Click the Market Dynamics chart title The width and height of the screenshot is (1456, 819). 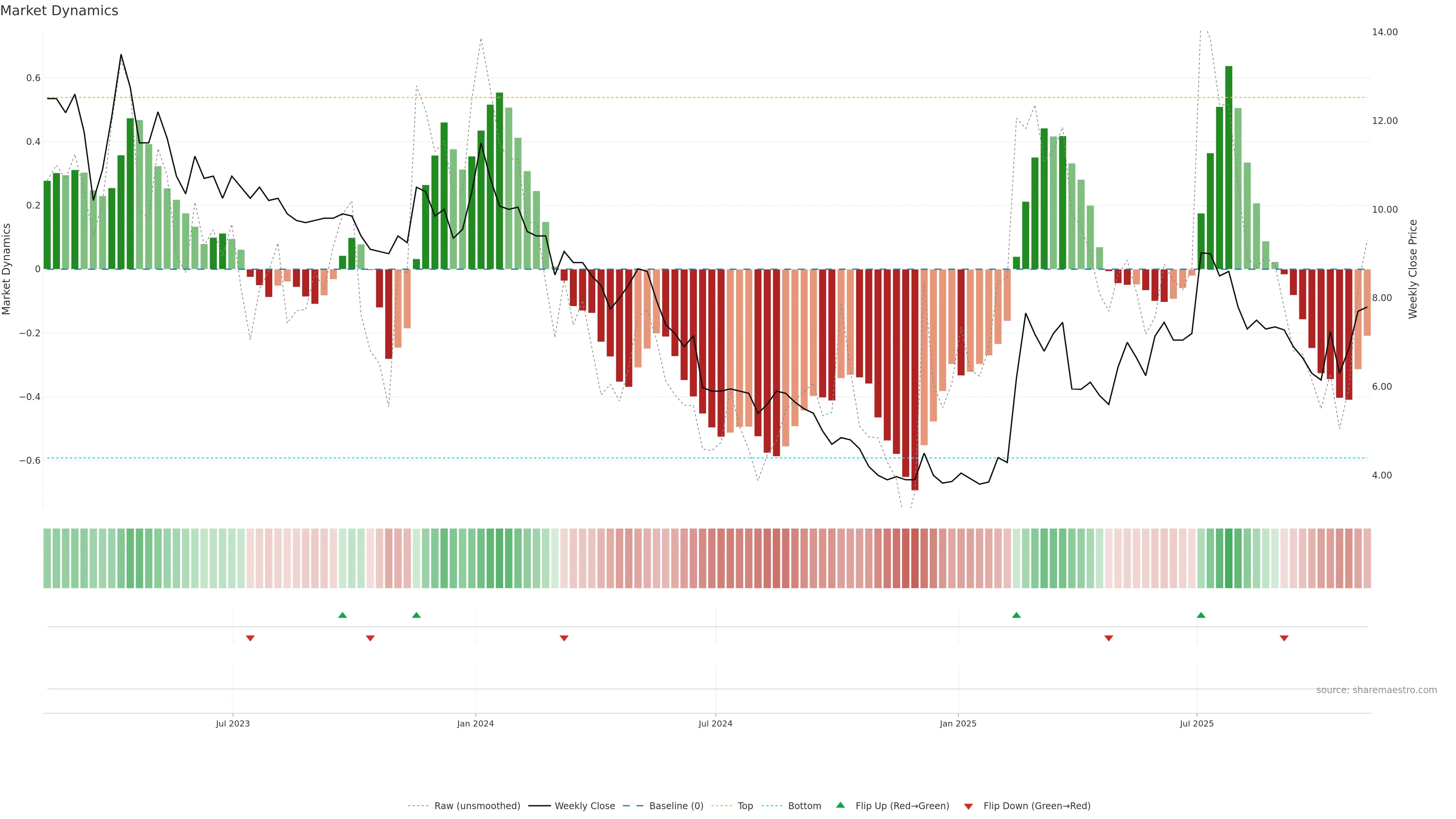[60, 11]
